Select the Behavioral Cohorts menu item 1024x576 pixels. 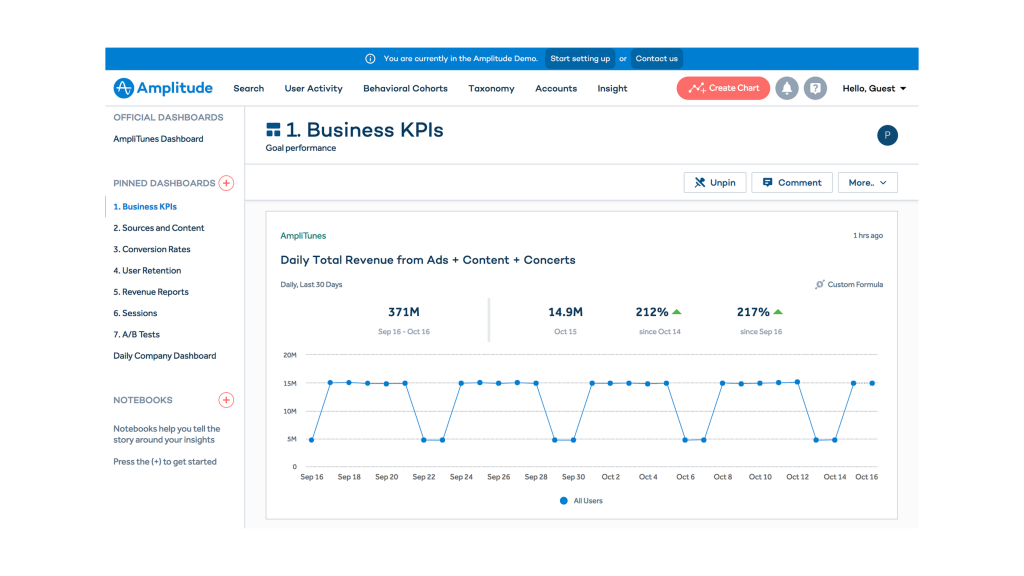pyautogui.click(x=405, y=88)
